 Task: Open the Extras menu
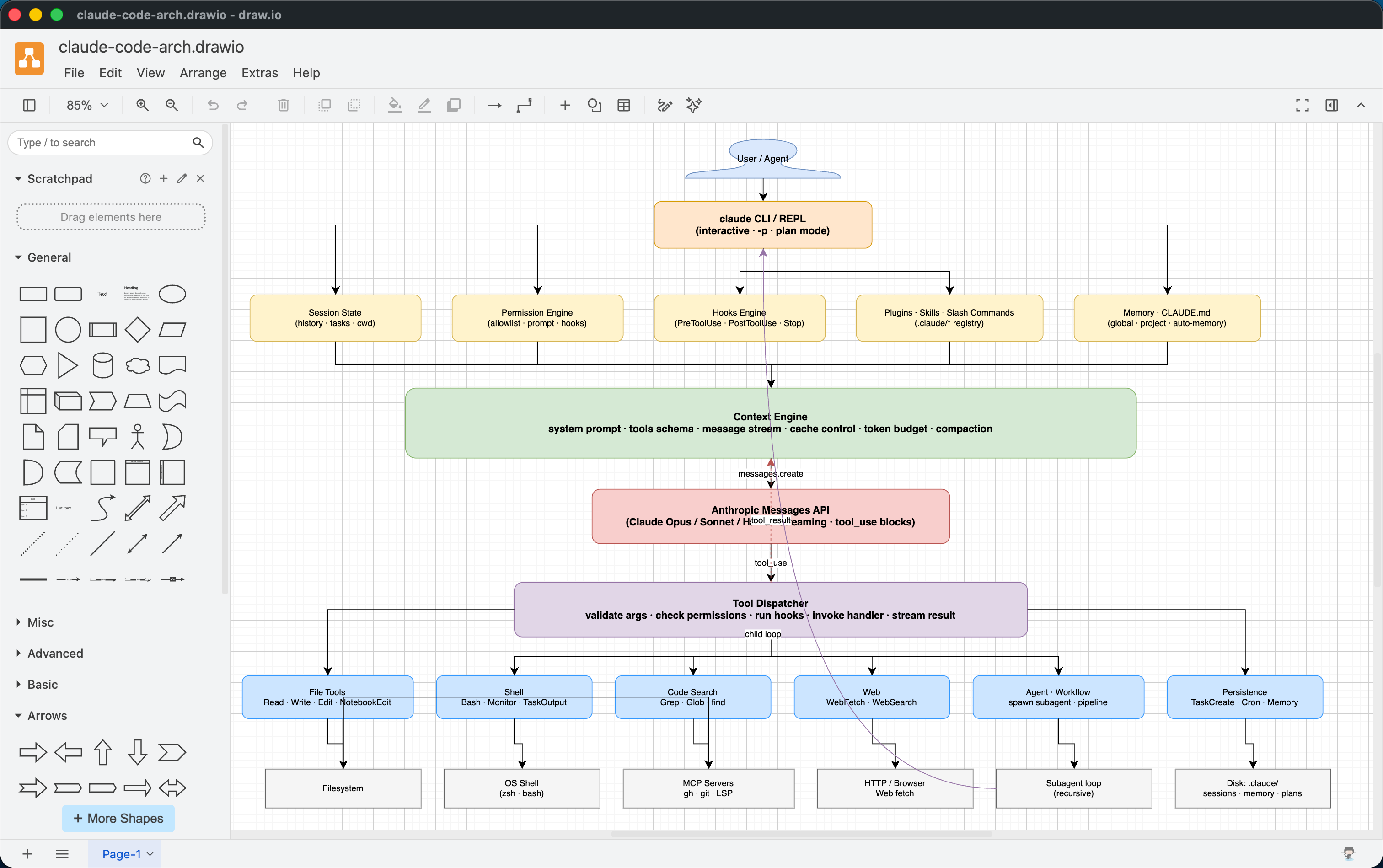coord(259,73)
